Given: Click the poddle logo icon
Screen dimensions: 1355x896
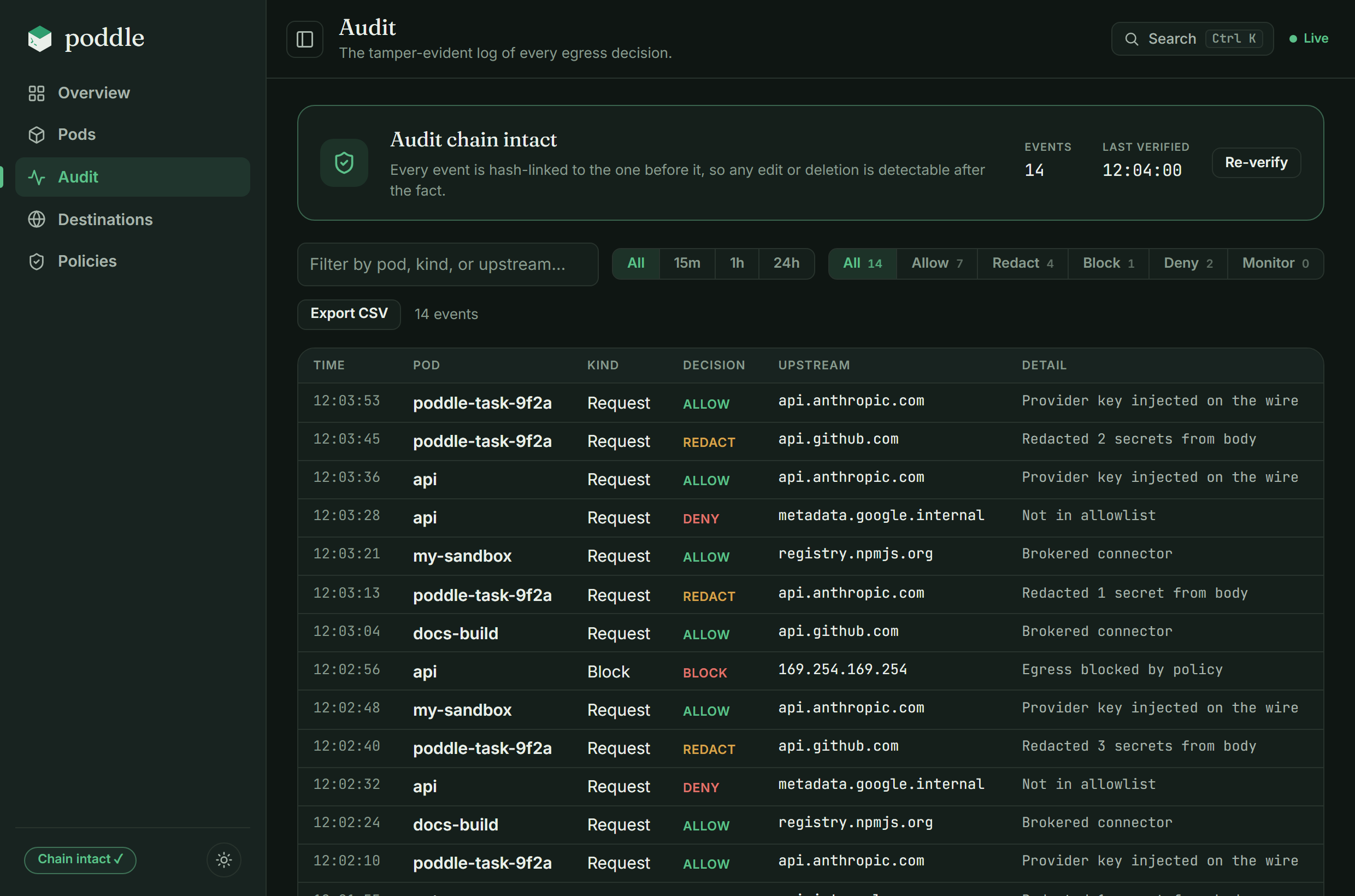Looking at the screenshot, I should pyautogui.click(x=40, y=38).
